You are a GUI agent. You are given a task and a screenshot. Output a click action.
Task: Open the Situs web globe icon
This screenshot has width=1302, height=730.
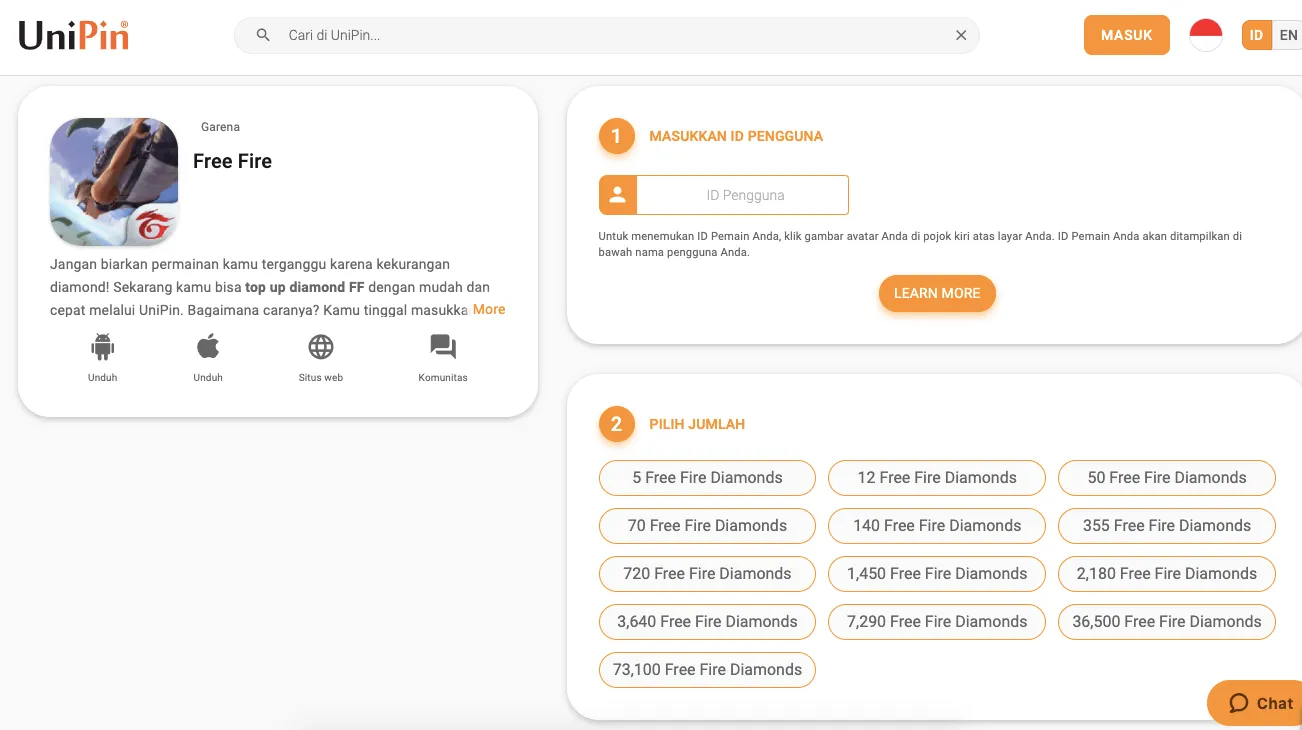click(321, 348)
